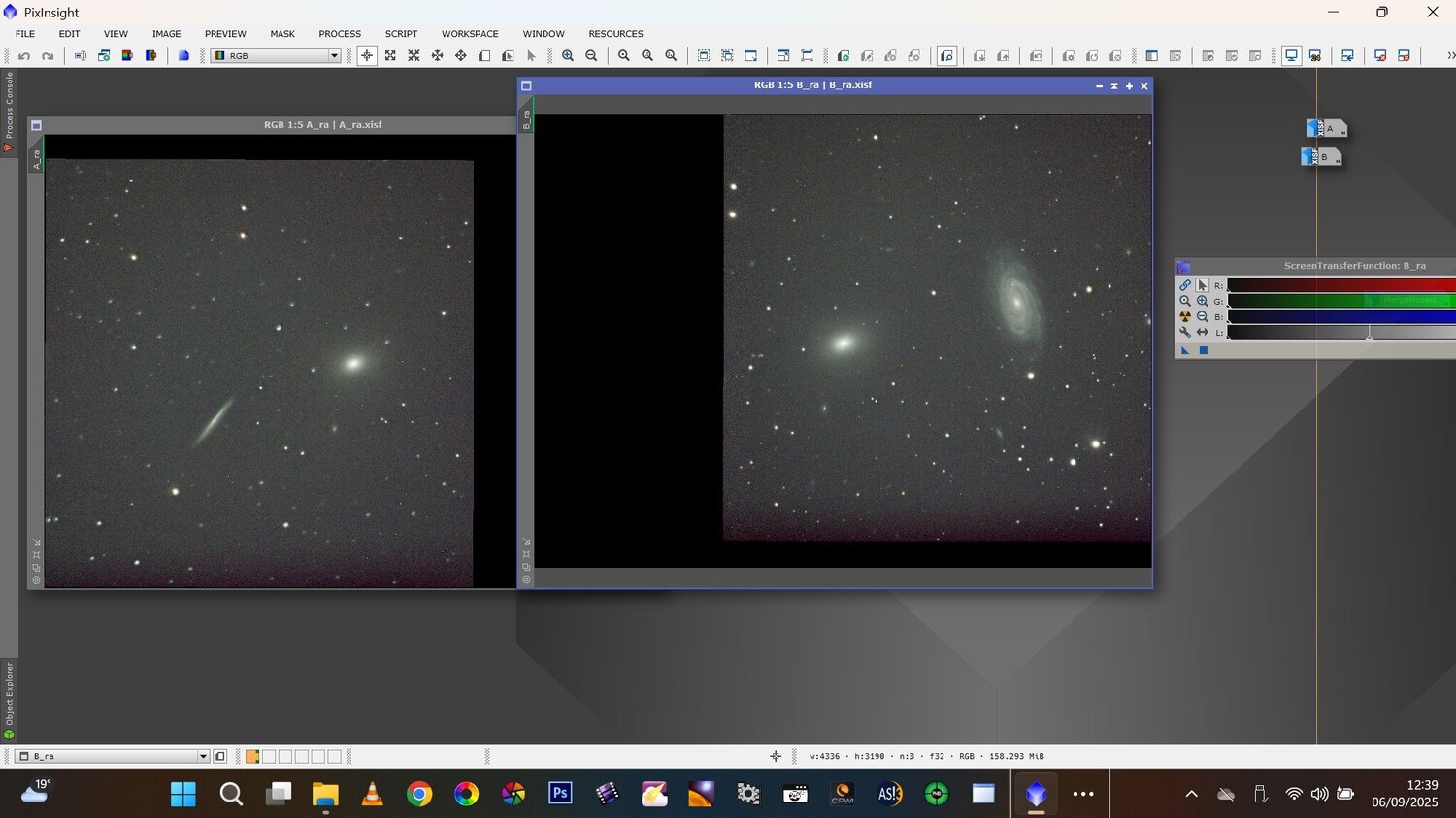This screenshot has width=1456, height=818.
Task: Click the zoom-out magnifier in toolbar
Action: pos(591,56)
